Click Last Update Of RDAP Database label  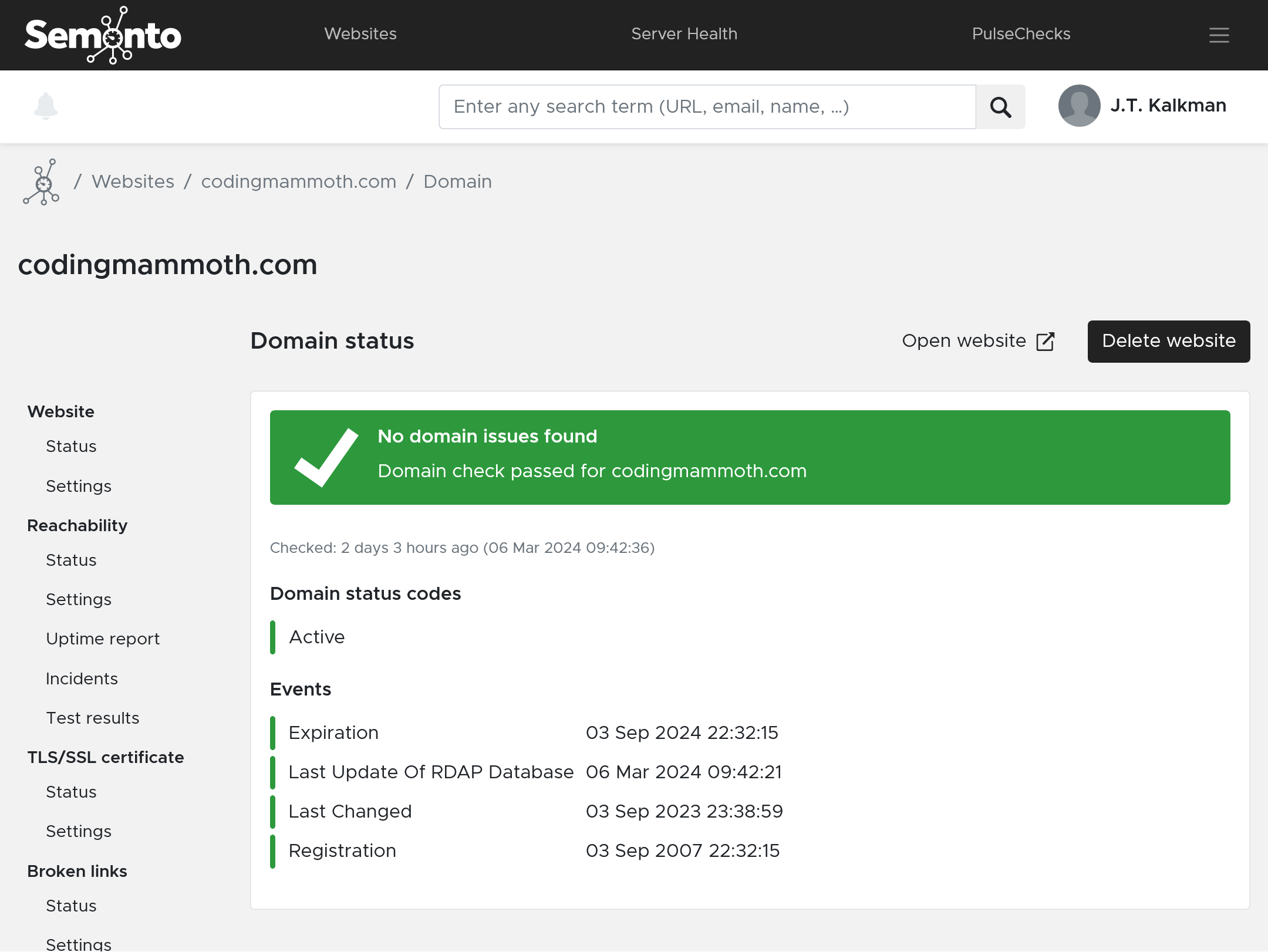point(431,772)
